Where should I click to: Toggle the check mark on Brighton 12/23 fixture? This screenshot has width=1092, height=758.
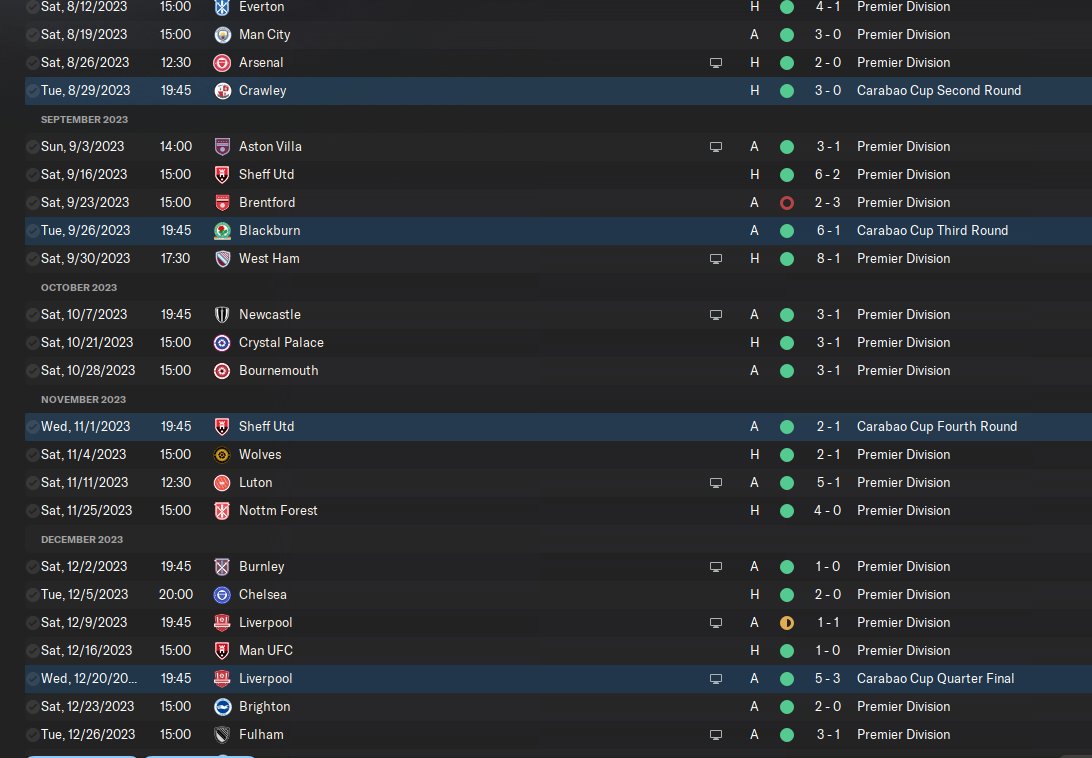pyautogui.click(x=32, y=707)
